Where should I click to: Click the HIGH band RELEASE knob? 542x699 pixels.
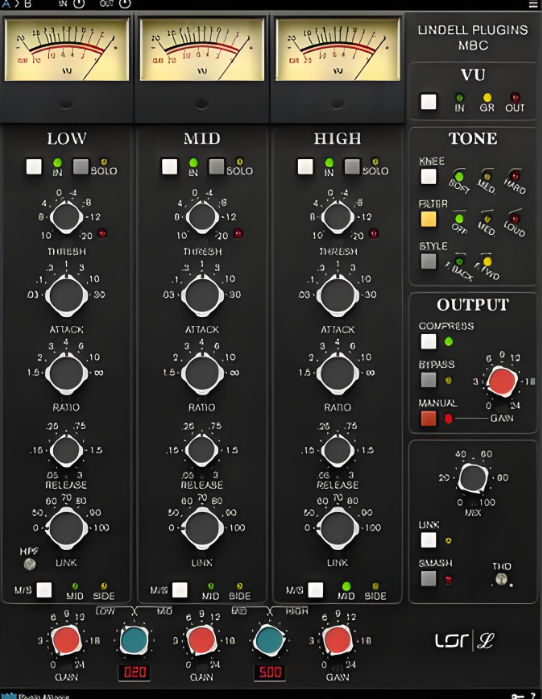pos(337,450)
